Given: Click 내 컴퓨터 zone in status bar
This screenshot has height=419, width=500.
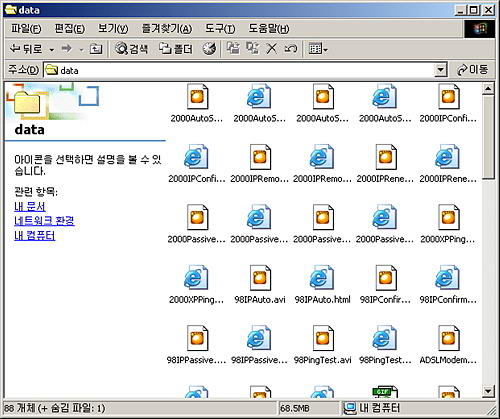Looking at the screenshot, I should coord(372,408).
